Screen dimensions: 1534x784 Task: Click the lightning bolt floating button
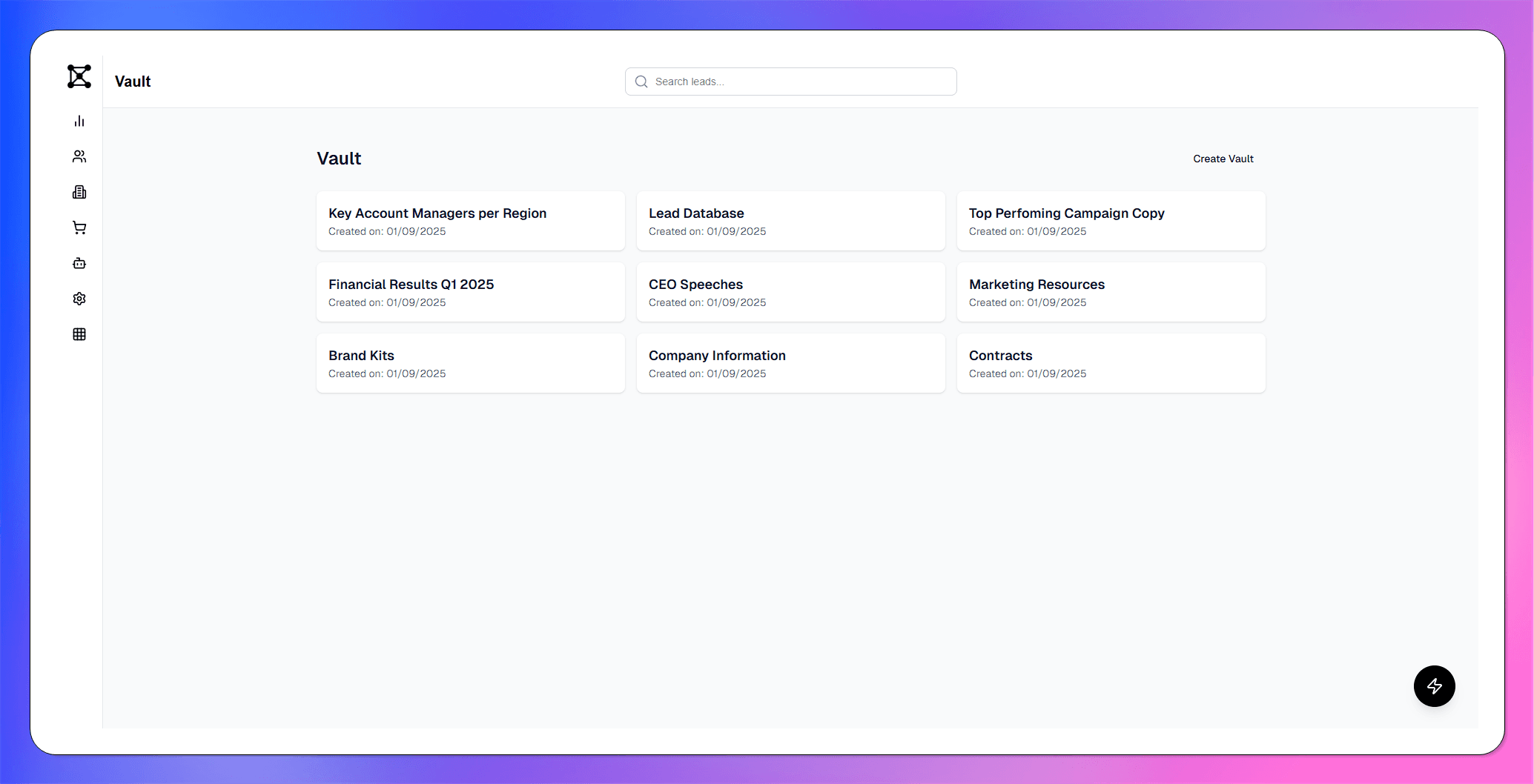tap(1434, 686)
